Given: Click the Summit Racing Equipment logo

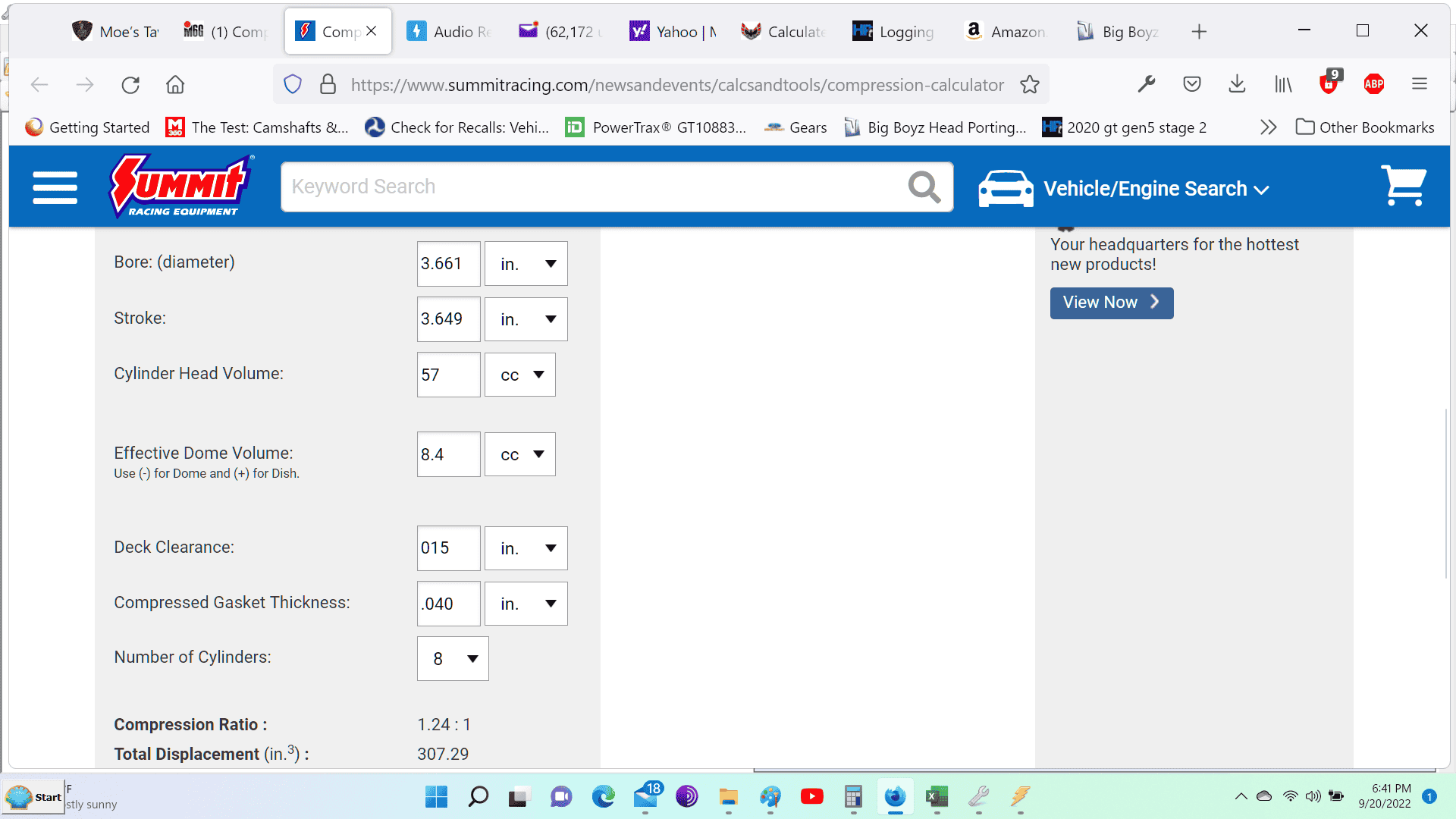Looking at the screenshot, I should click(x=181, y=187).
